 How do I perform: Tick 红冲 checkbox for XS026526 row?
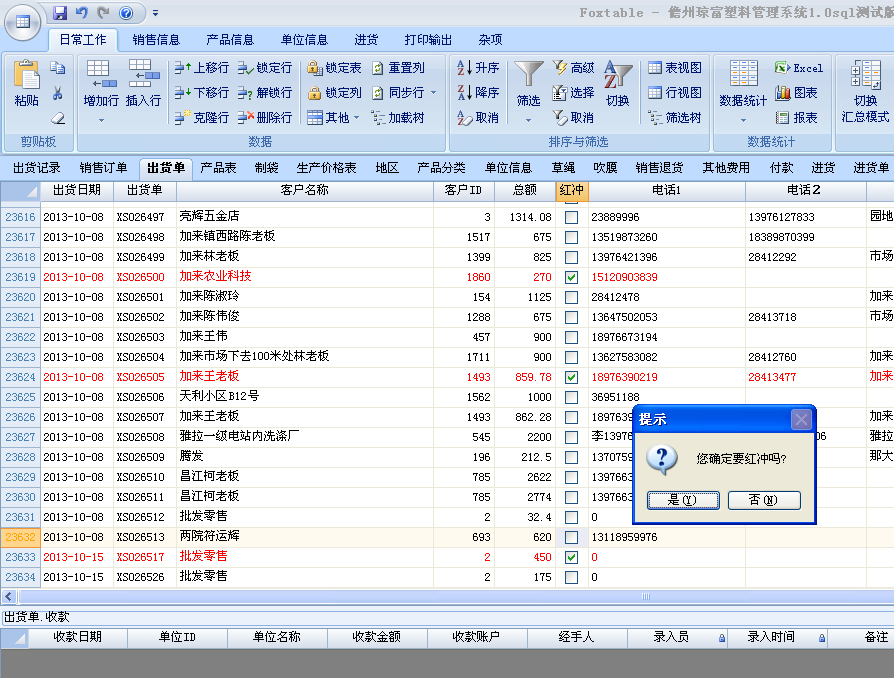click(x=571, y=577)
